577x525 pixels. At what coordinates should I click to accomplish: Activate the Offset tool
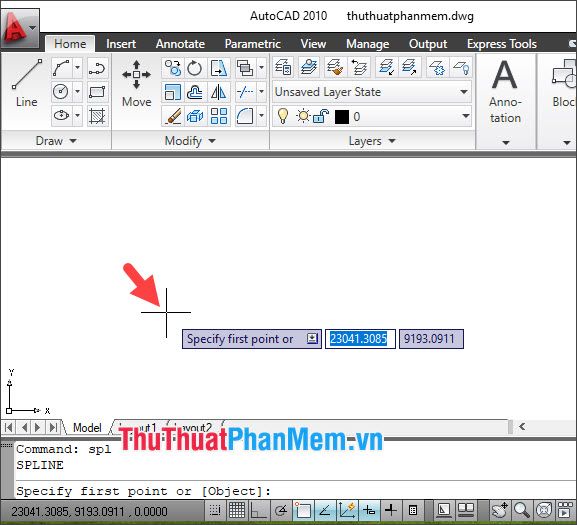195,92
